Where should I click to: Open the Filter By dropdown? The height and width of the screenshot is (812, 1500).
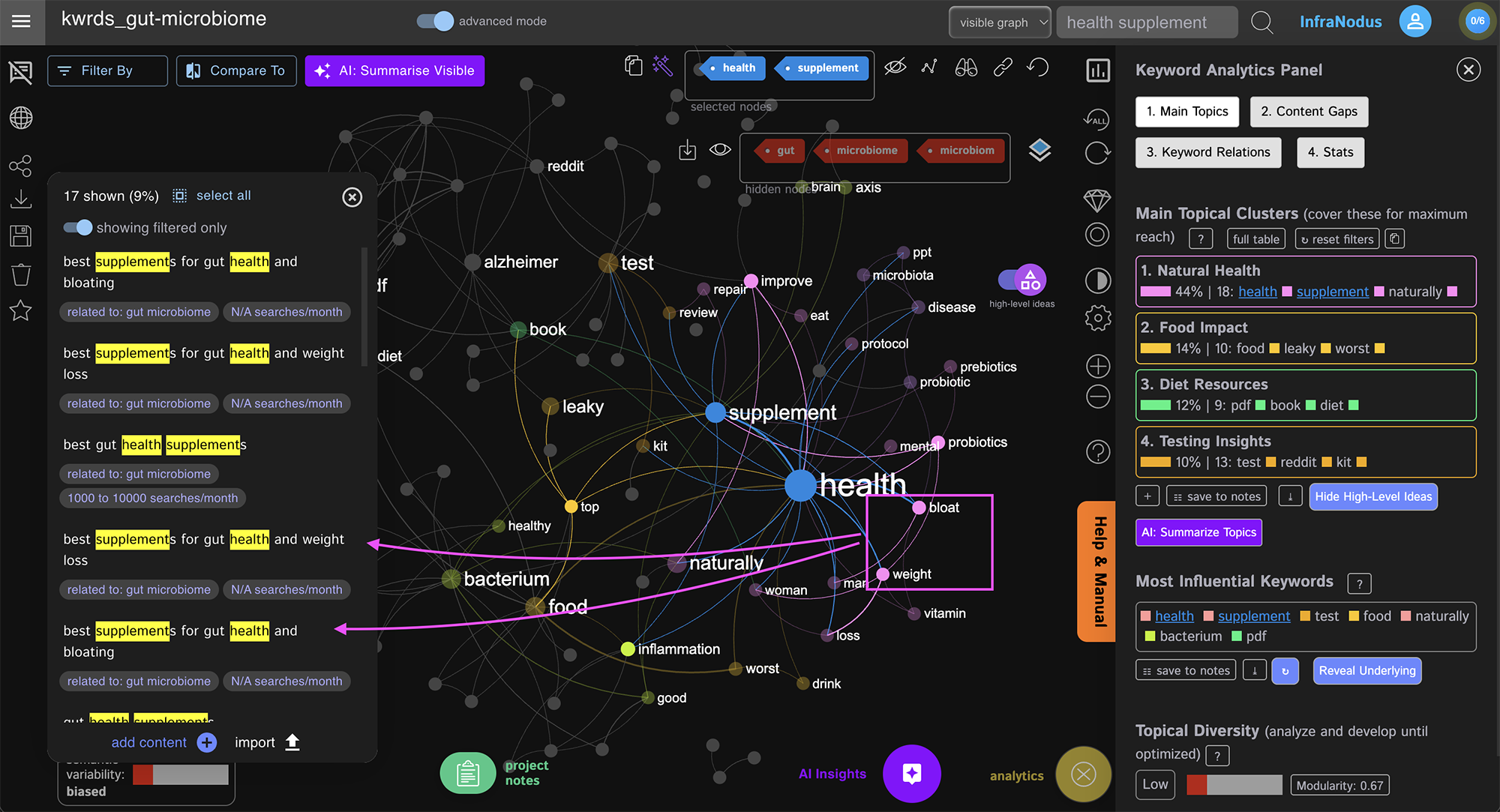[x=107, y=70]
